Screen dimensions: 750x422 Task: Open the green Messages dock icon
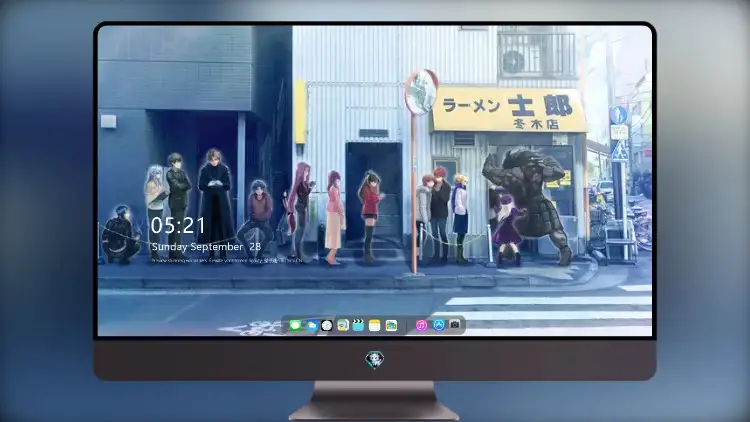295,325
